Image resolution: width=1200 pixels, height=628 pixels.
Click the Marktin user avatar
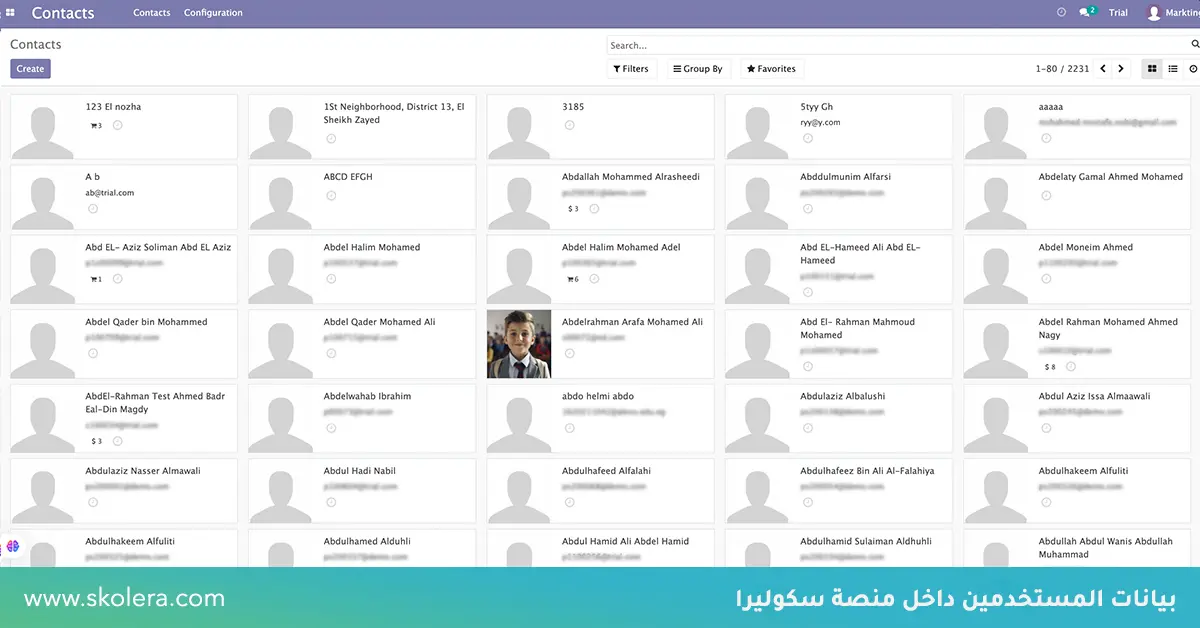tap(1154, 13)
